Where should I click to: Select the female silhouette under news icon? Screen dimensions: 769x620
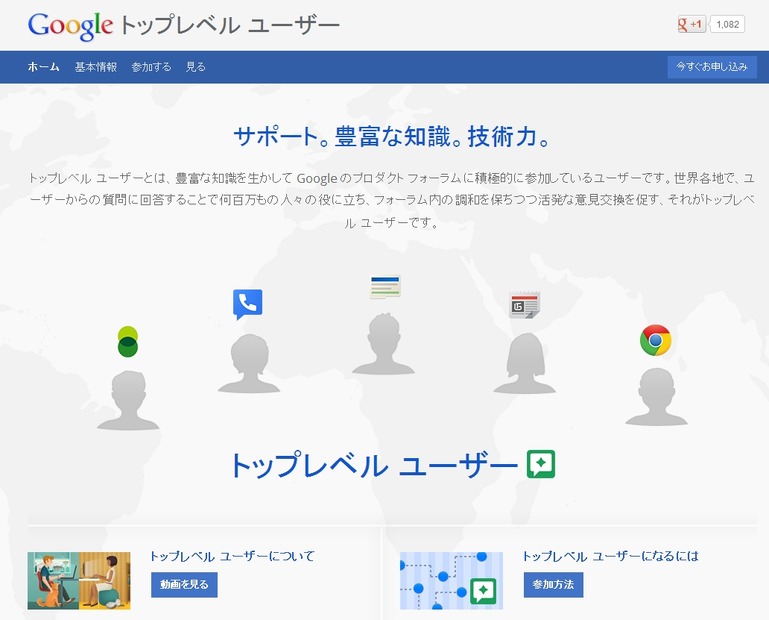pyautogui.click(x=525, y=363)
